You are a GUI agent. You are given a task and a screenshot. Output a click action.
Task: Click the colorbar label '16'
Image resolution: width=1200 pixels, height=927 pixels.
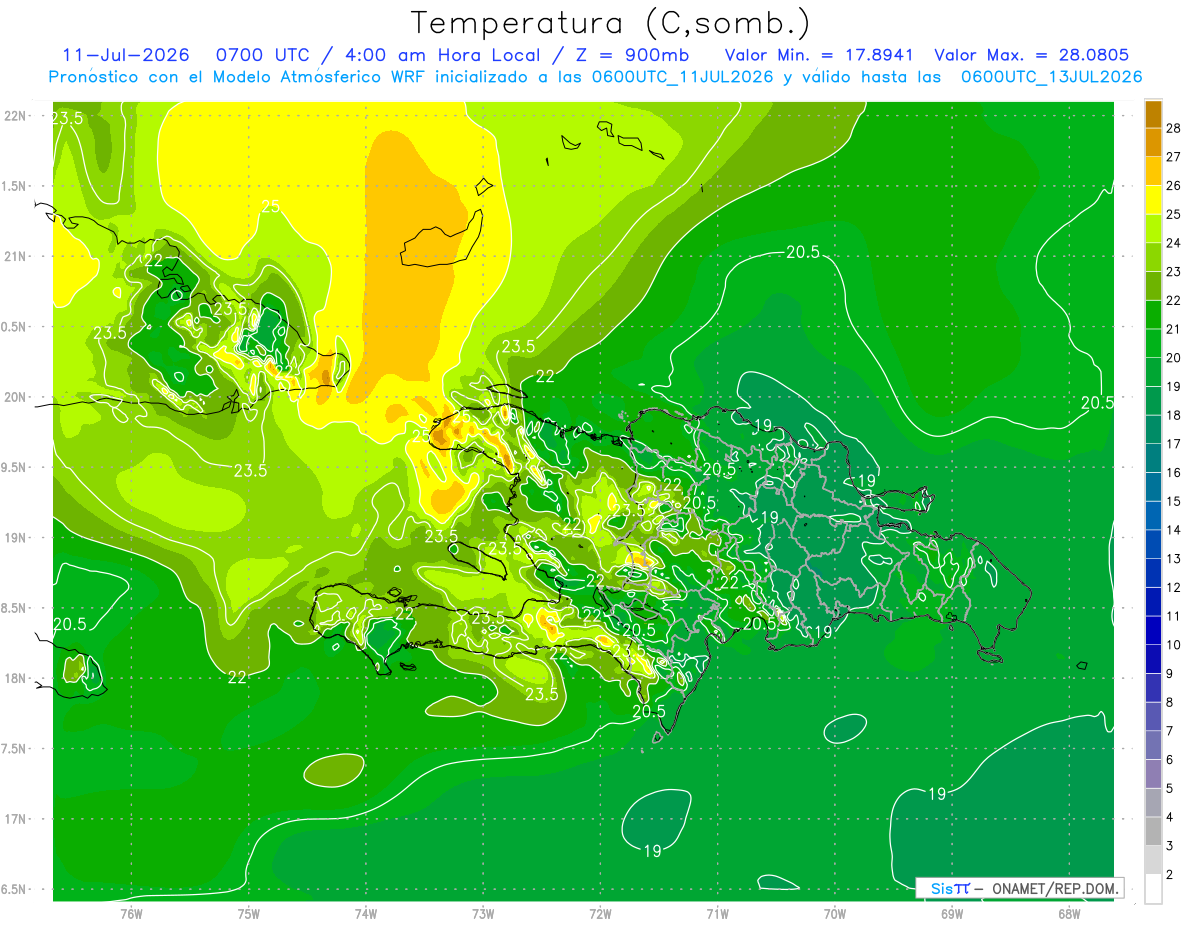click(x=1174, y=472)
